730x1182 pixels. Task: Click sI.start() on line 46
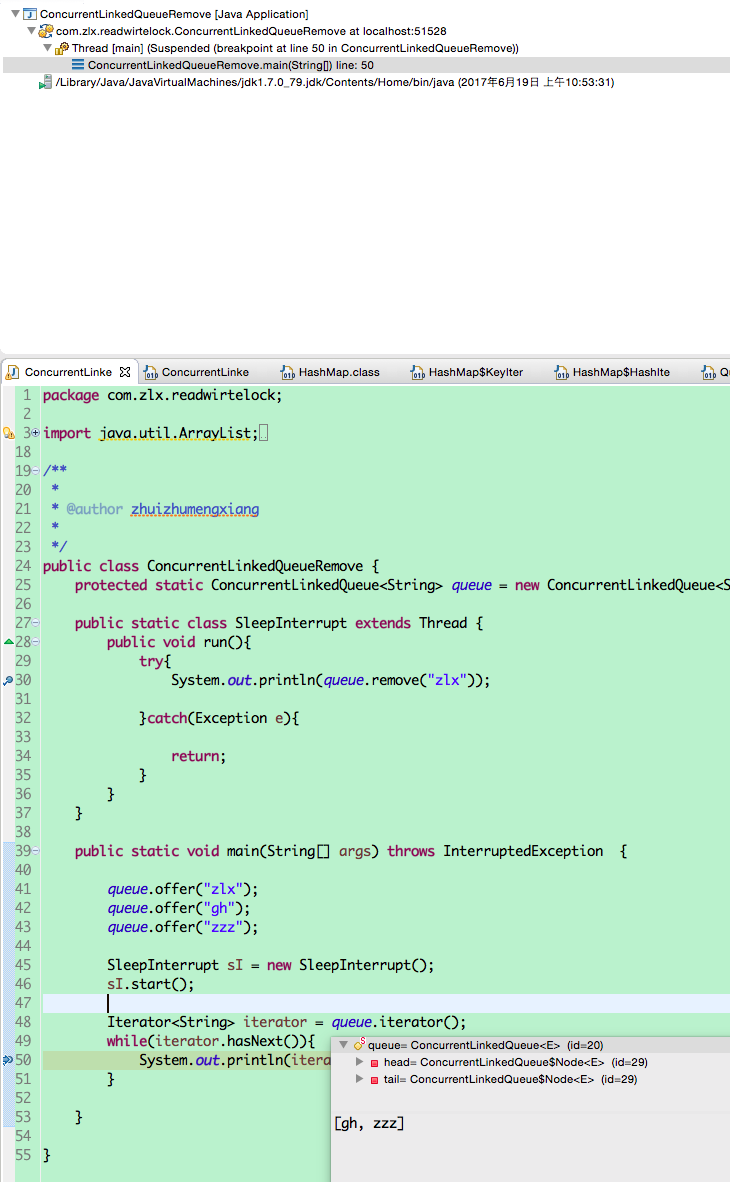[x=150, y=984]
